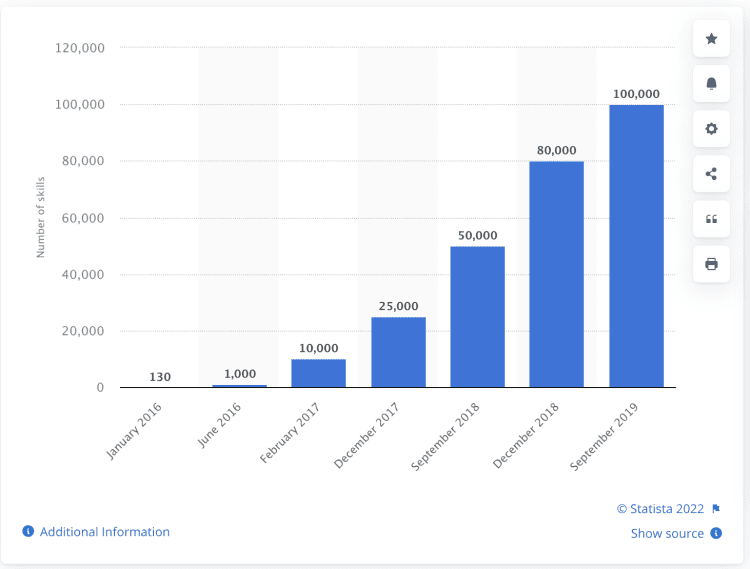Select the September 2019 bar
This screenshot has height=569, width=750.
click(636, 246)
